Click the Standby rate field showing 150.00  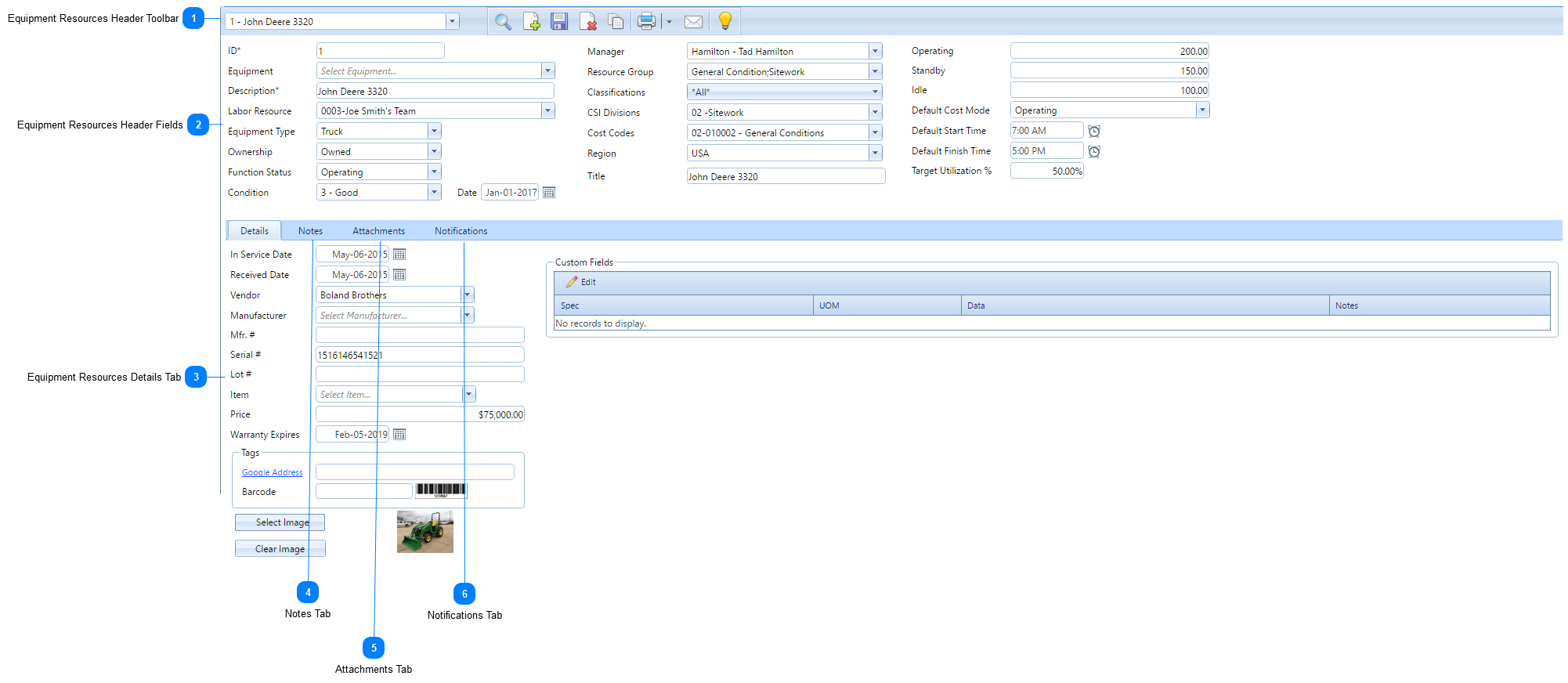tap(1110, 70)
